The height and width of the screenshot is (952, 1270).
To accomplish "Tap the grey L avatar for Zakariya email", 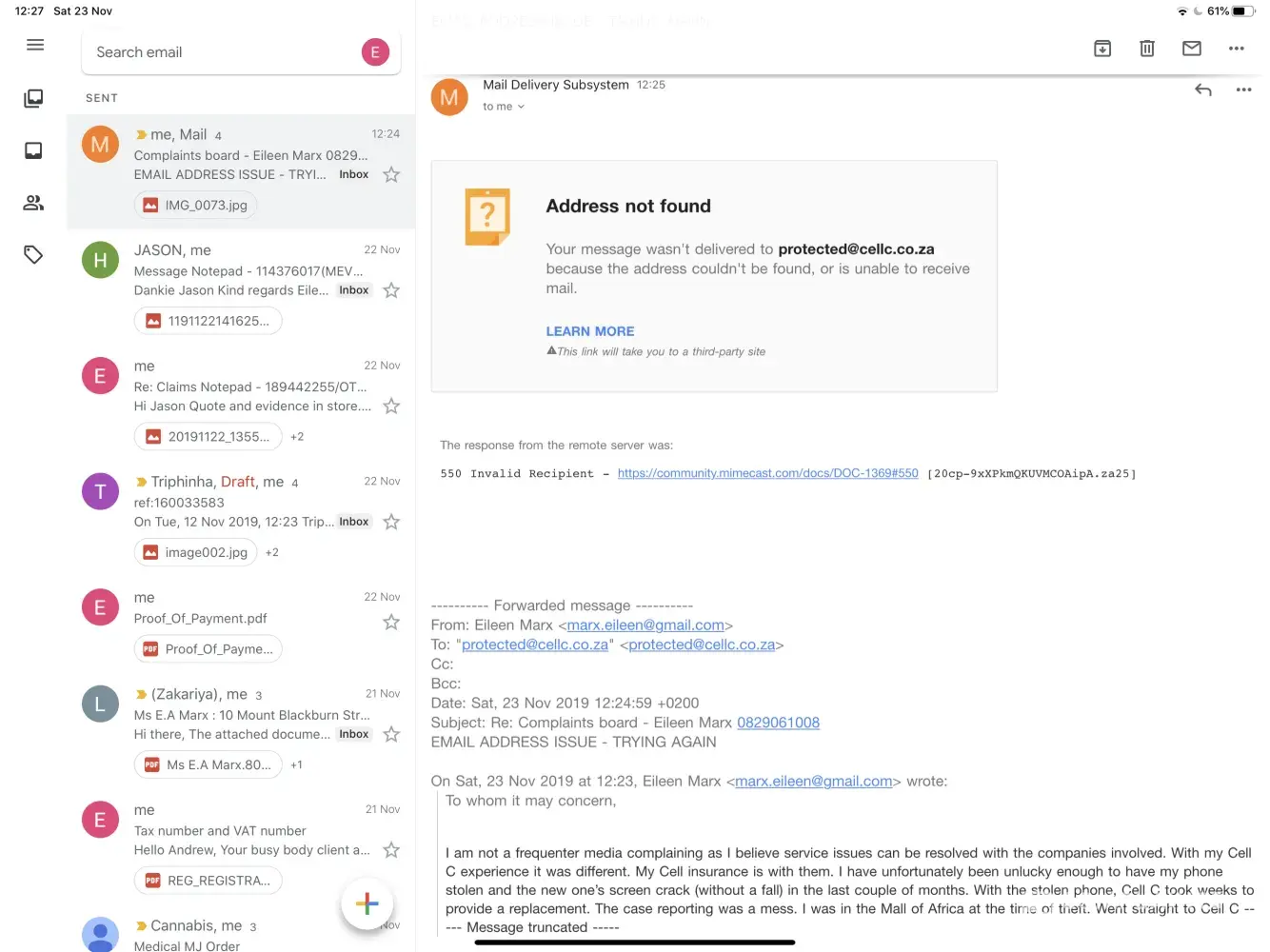I will point(100,704).
